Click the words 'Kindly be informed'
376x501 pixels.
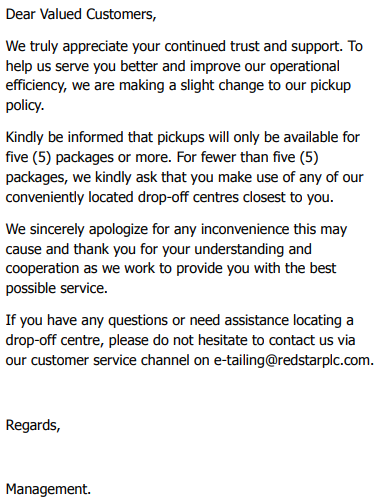(x=65, y=137)
